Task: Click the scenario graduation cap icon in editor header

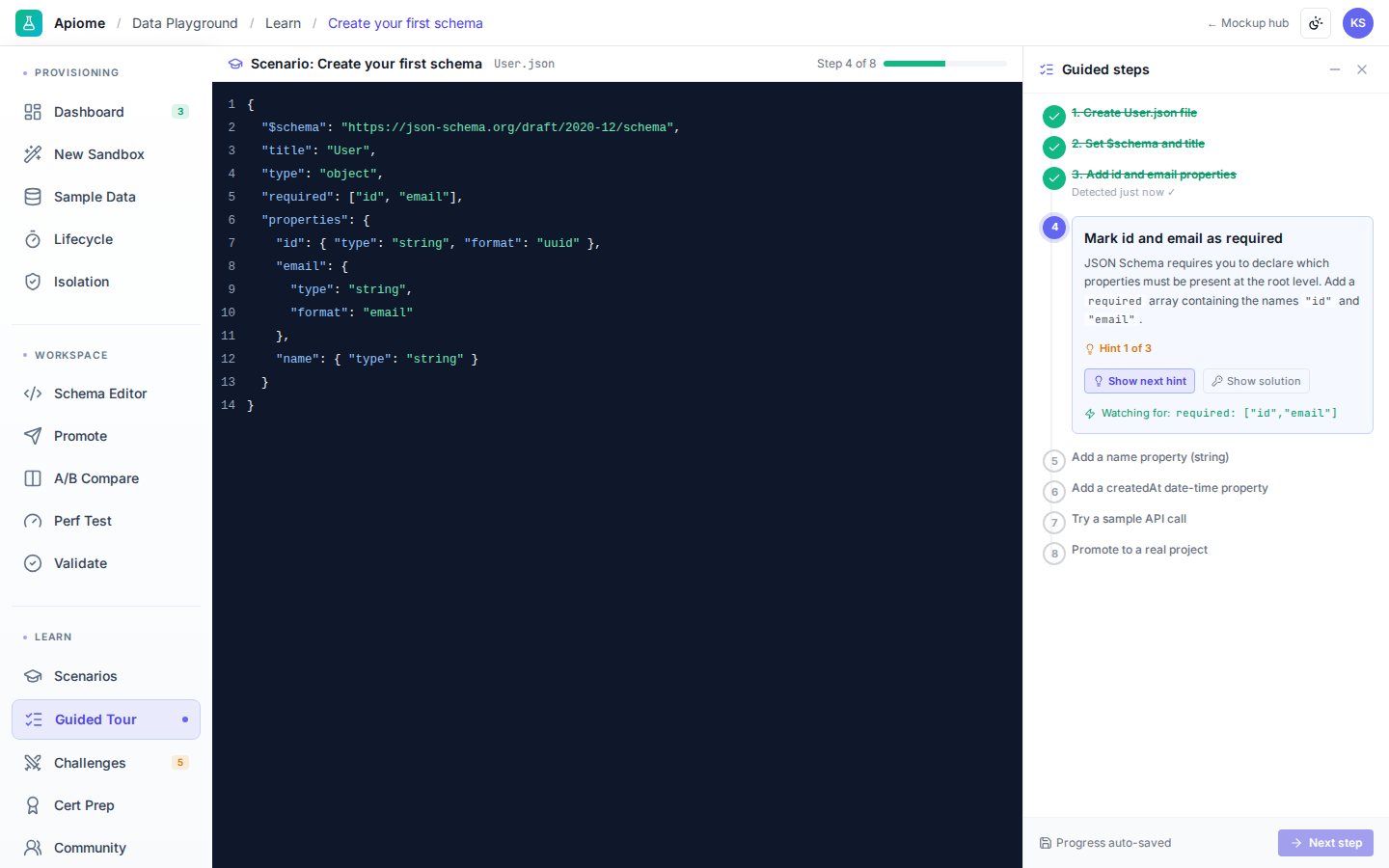Action: 235,64
